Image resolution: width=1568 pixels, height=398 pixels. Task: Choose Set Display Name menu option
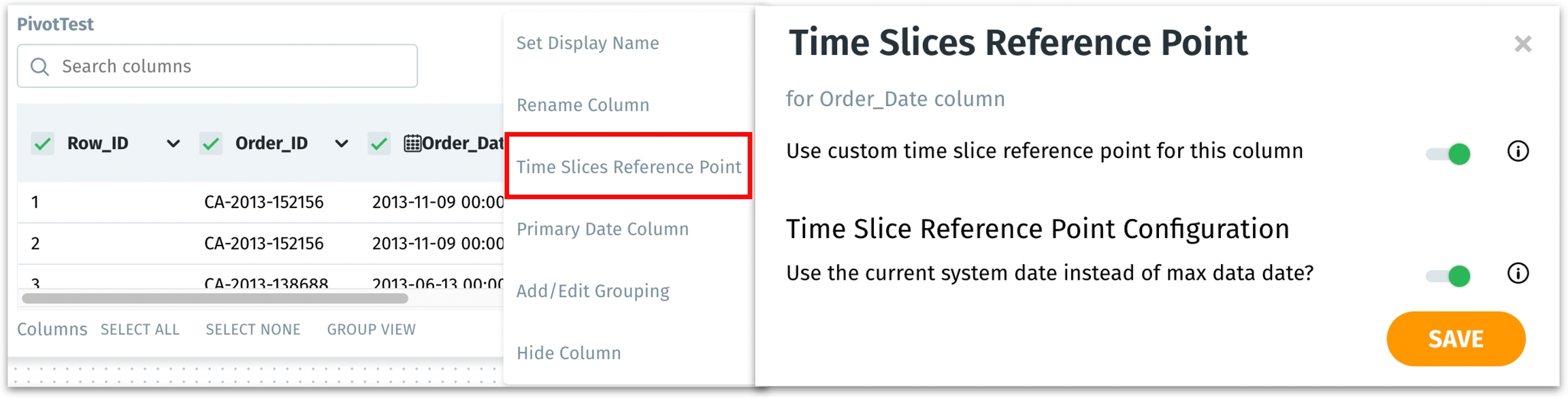pos(587,44)
